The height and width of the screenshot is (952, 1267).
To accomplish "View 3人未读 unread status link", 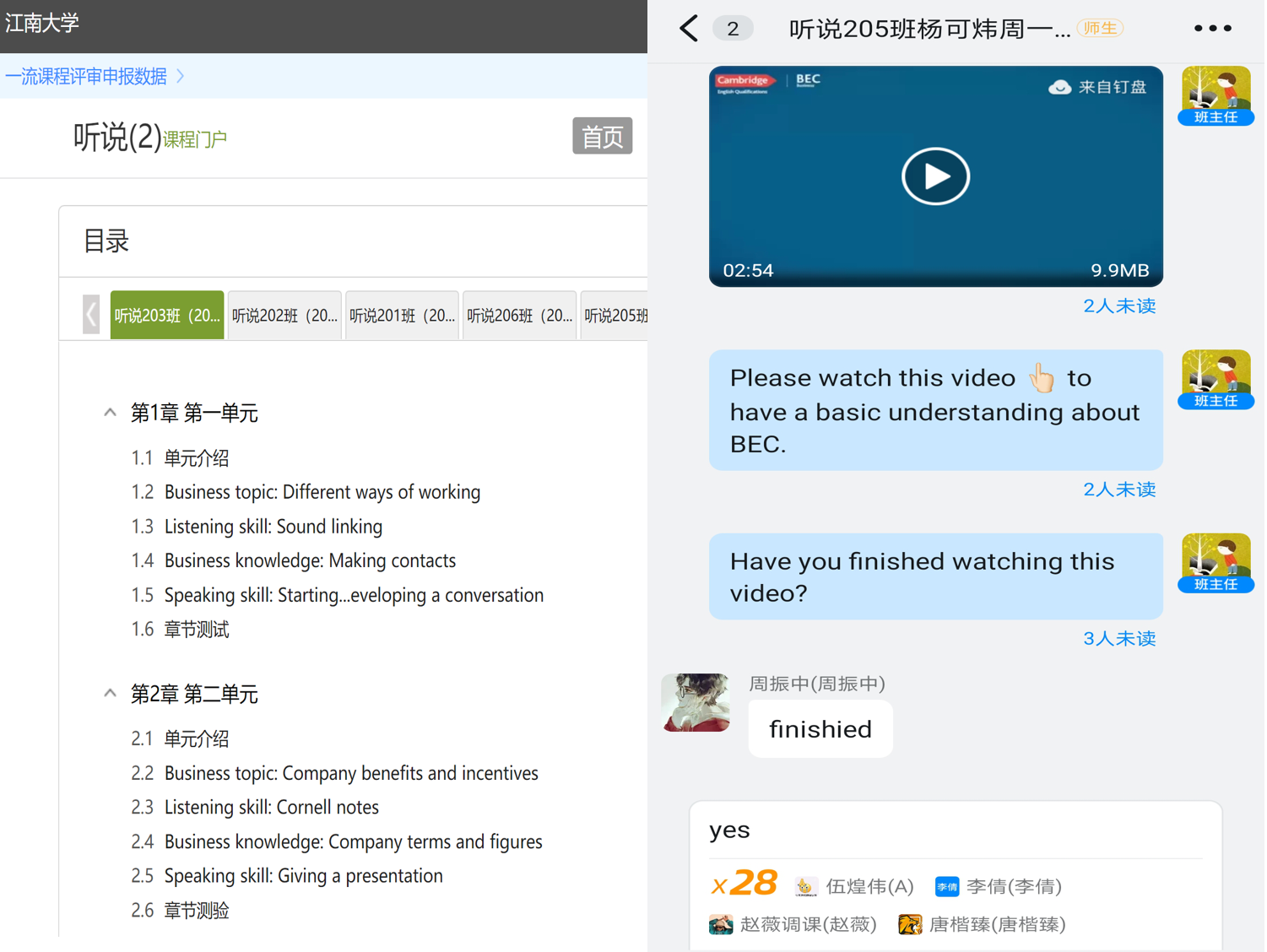I will click(x=1118, y=639).
